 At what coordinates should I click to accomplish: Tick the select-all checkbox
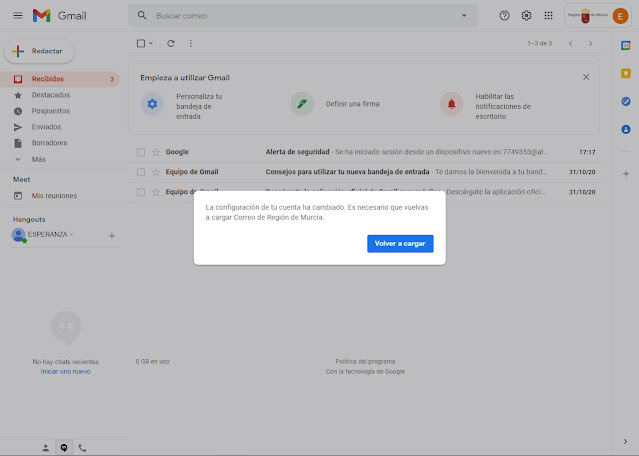141,43
